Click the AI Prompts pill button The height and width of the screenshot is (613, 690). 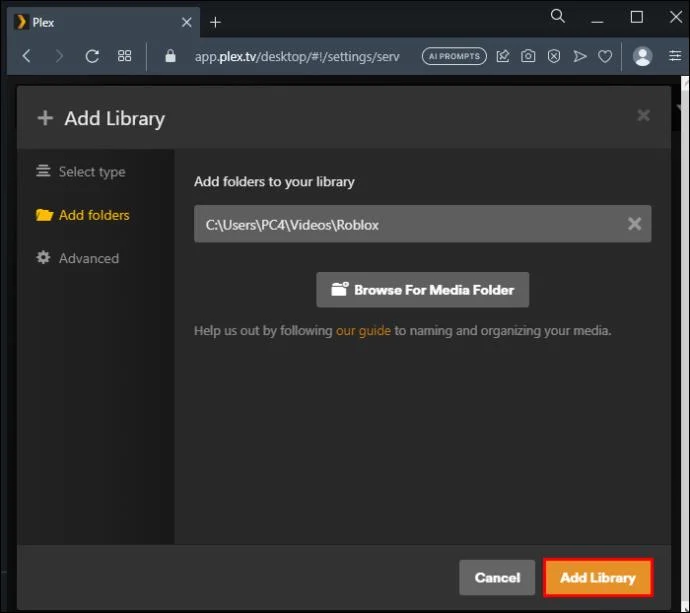click(x=454, y=56)
